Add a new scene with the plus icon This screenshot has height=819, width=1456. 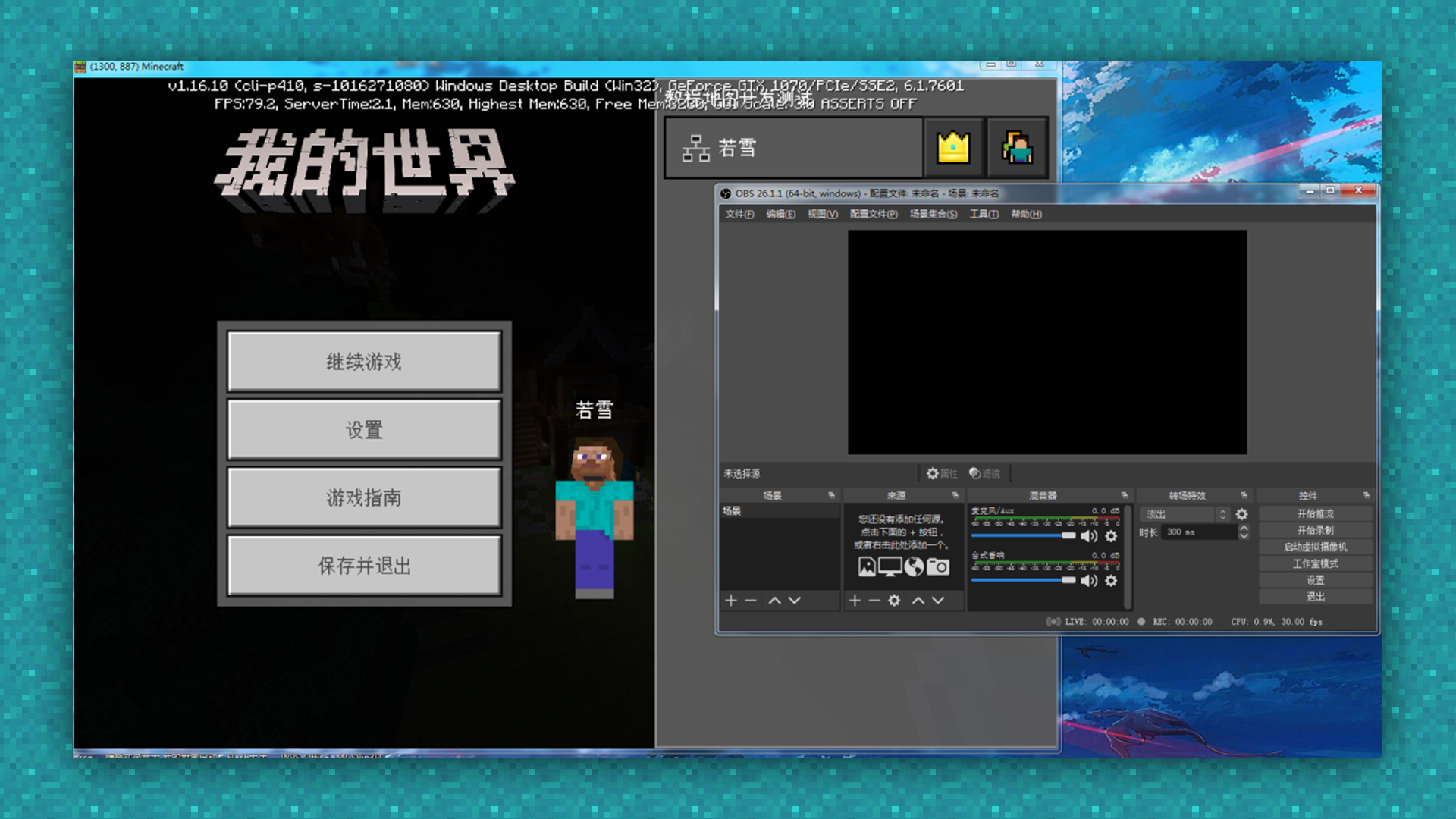tap(731, 600)
